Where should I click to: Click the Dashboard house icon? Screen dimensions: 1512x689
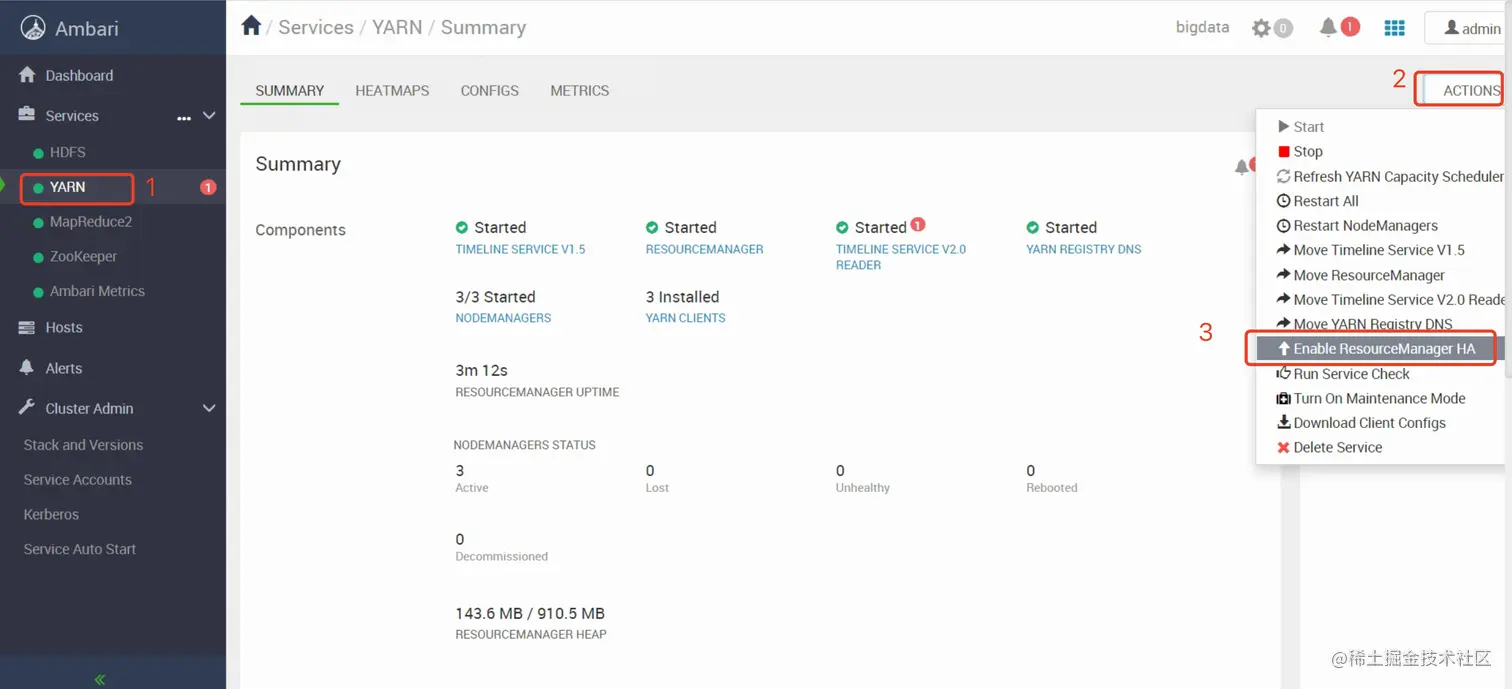pos(27,75)
